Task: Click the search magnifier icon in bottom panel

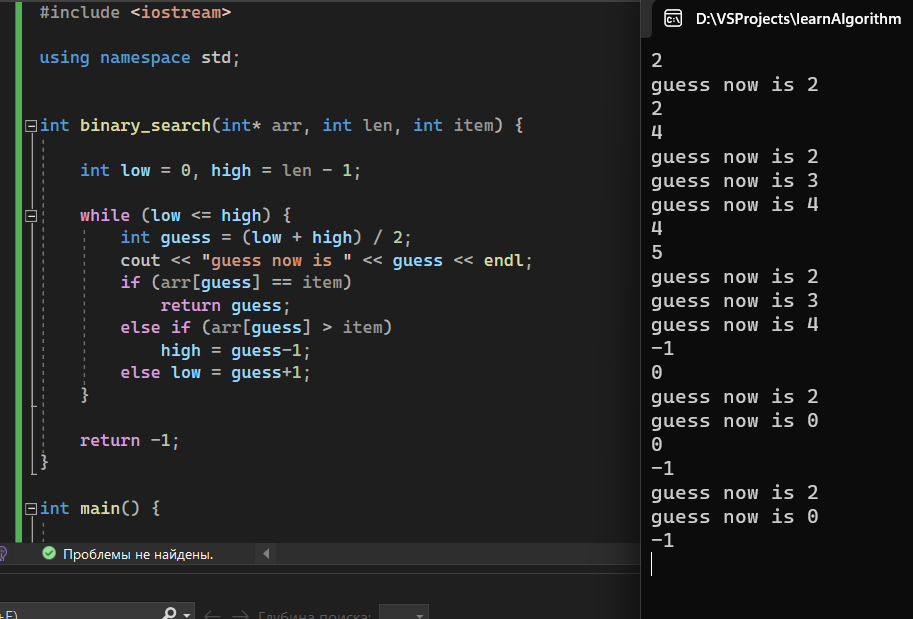Action: click(x=169, y=613)
